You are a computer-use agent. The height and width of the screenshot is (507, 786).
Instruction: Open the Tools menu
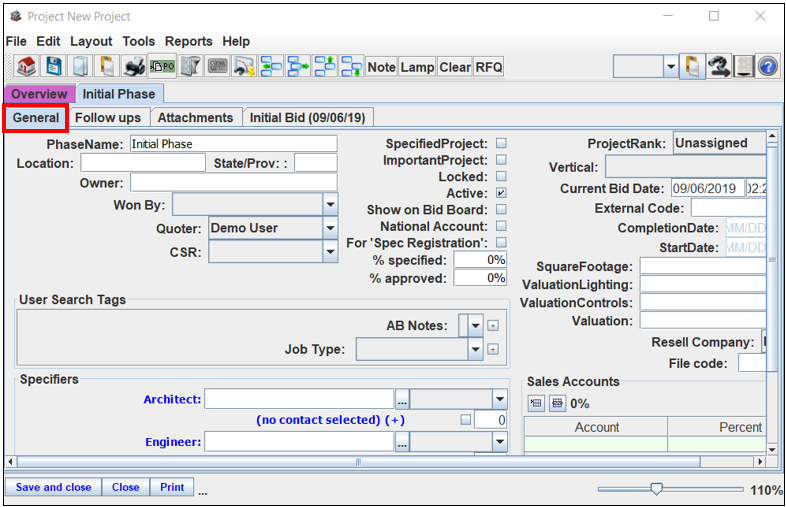click(139, 41)
